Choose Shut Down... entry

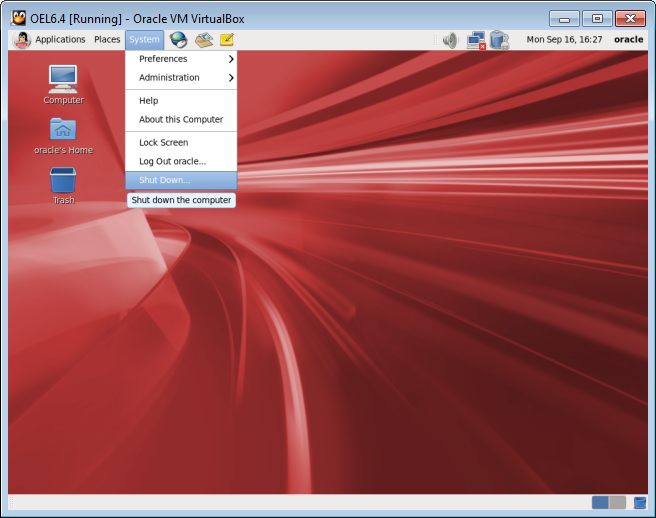(x=181, y=180)
